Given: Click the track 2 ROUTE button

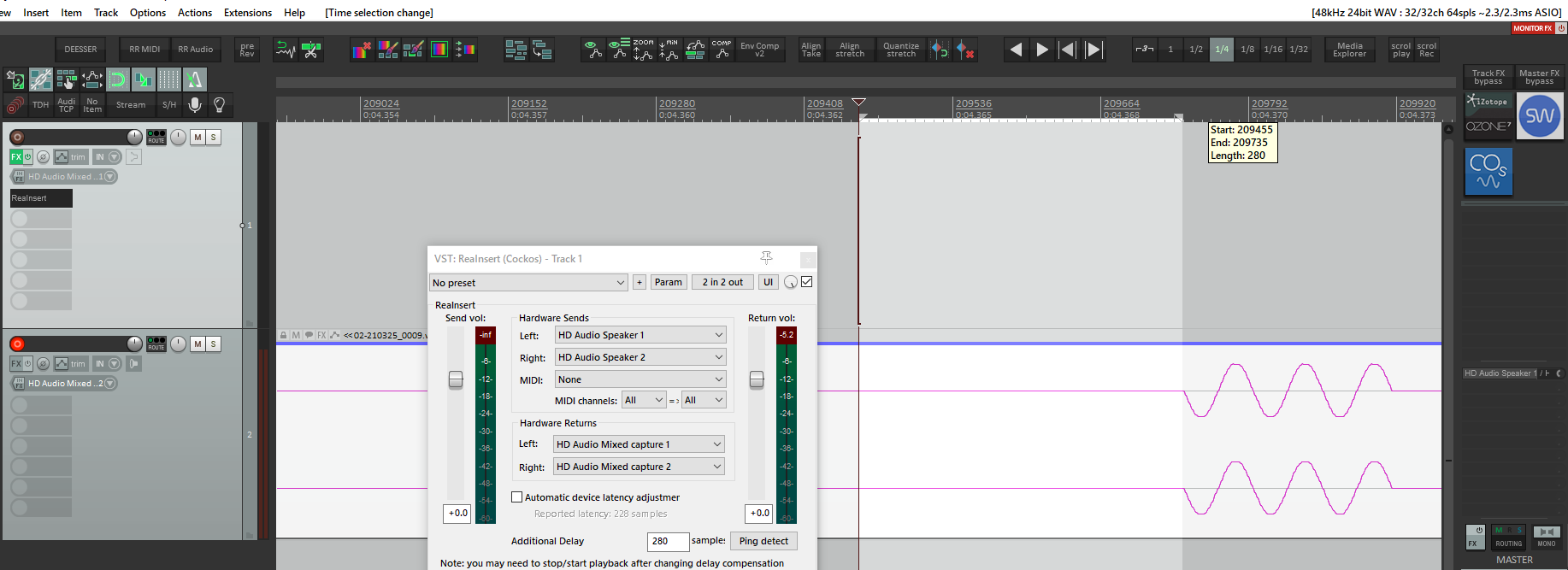Looking at the screenshot, I should pyautogui.click(x=156, y=344).
